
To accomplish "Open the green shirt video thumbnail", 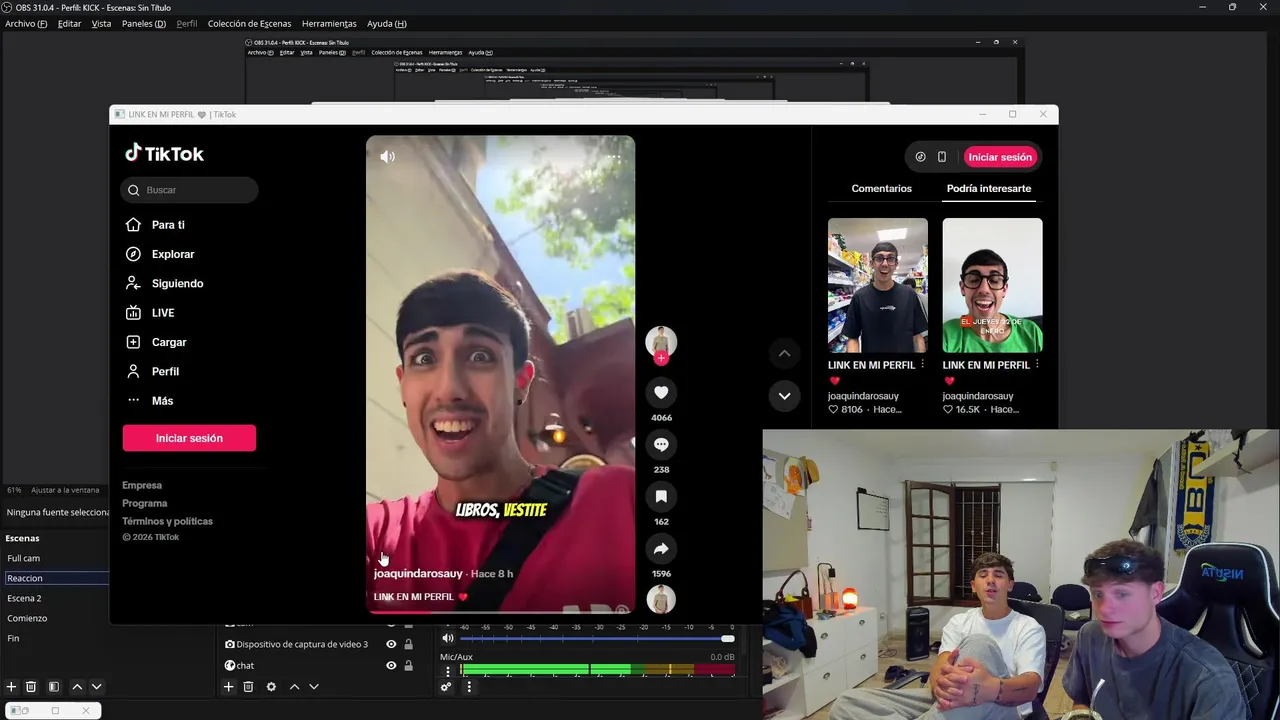I will pyautogui.click(x=992, y=285).
